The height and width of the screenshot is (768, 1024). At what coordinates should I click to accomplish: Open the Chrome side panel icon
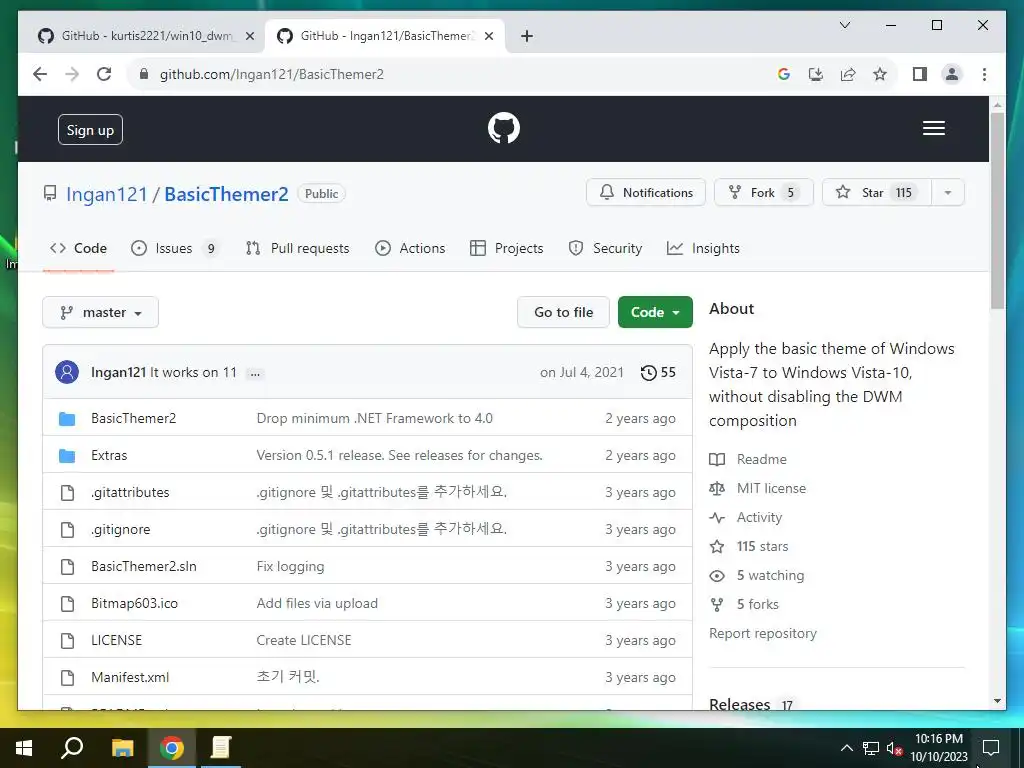[x=920, y=74]
